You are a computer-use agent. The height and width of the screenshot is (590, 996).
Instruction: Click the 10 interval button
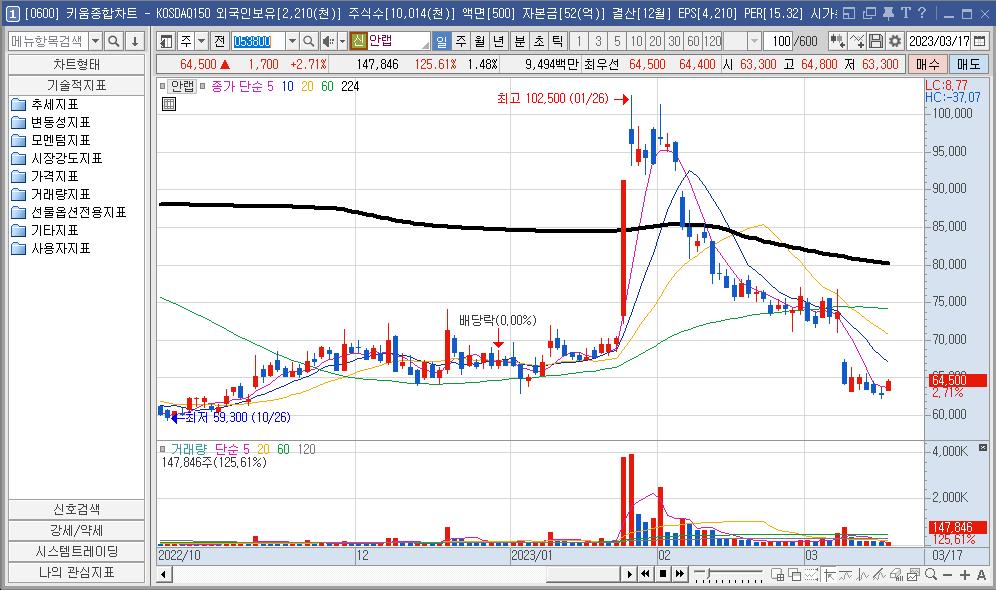click(x=636, y=41)
